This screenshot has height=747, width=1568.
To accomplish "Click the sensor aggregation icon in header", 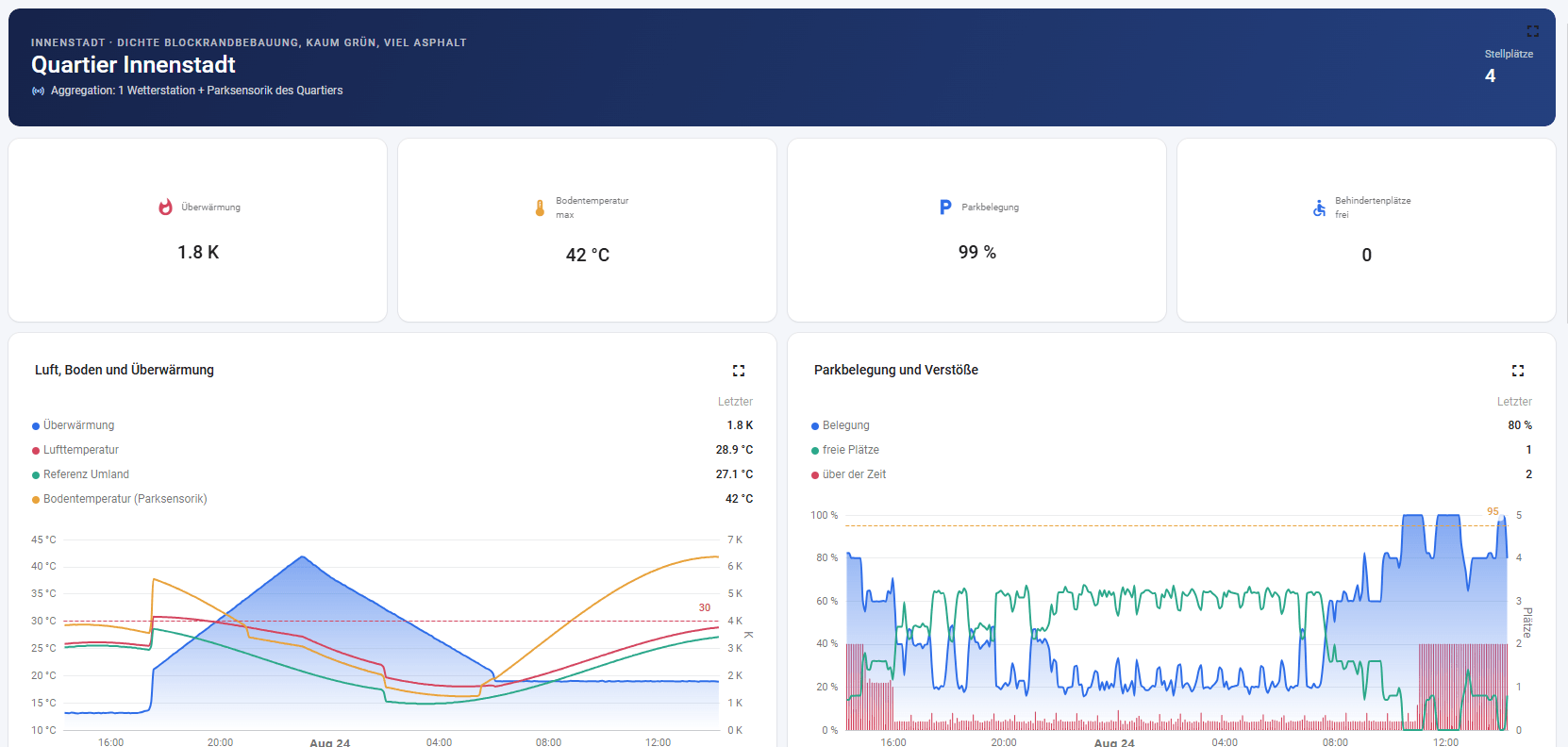I will click(x=38, y=91).
